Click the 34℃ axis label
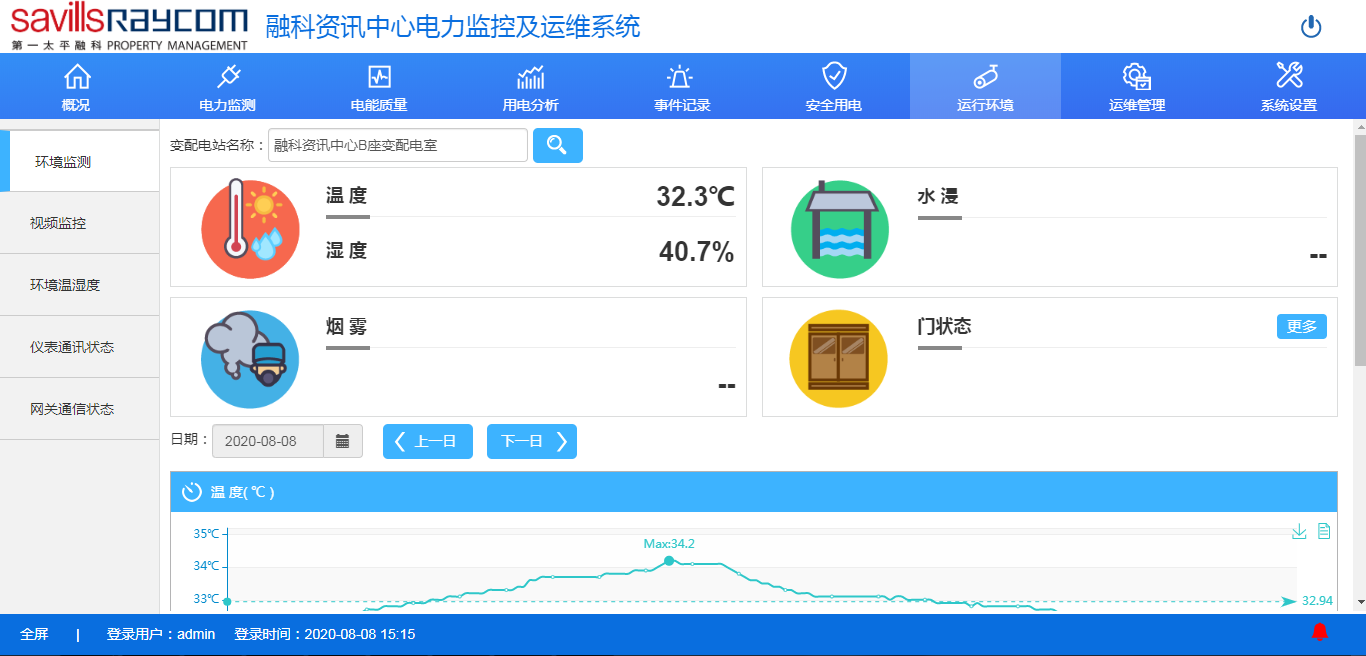 point(206,566)
